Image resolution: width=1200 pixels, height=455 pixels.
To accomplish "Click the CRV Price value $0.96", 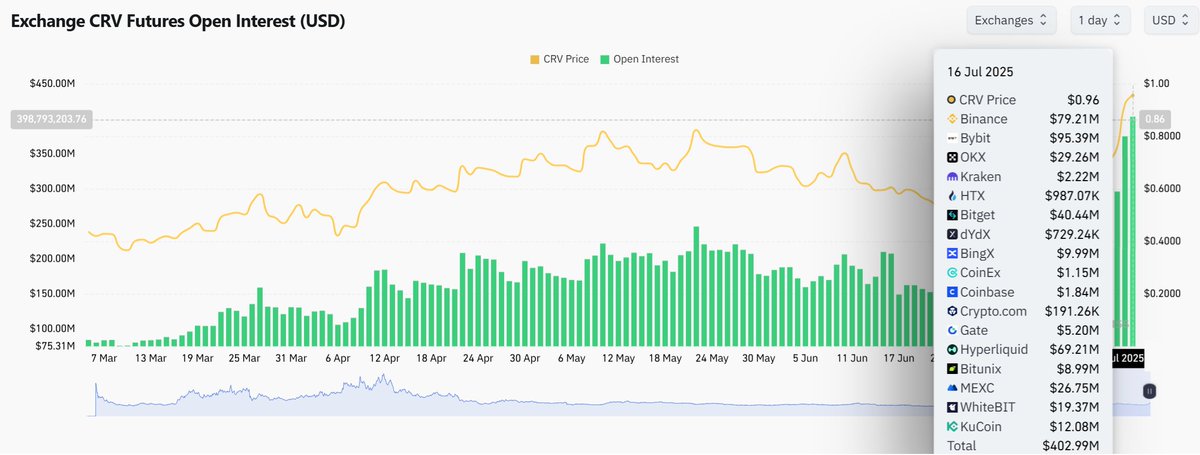I will [x=1083, y=100].
